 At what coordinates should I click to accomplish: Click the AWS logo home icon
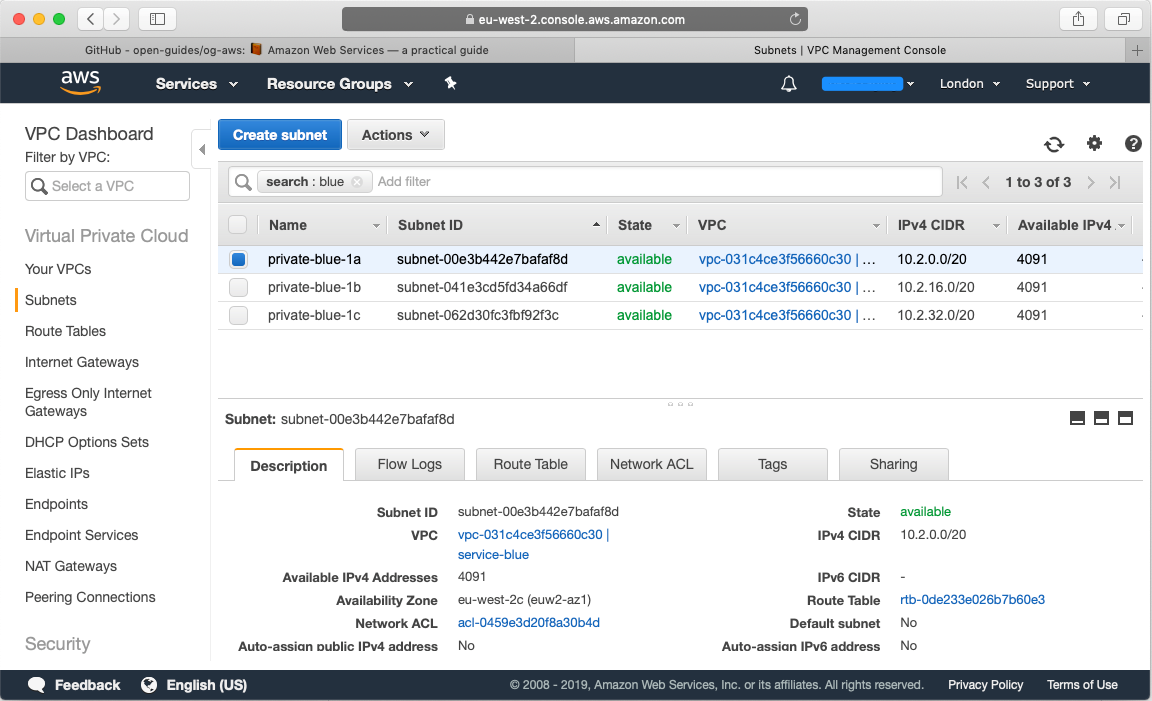coord(80,82)
